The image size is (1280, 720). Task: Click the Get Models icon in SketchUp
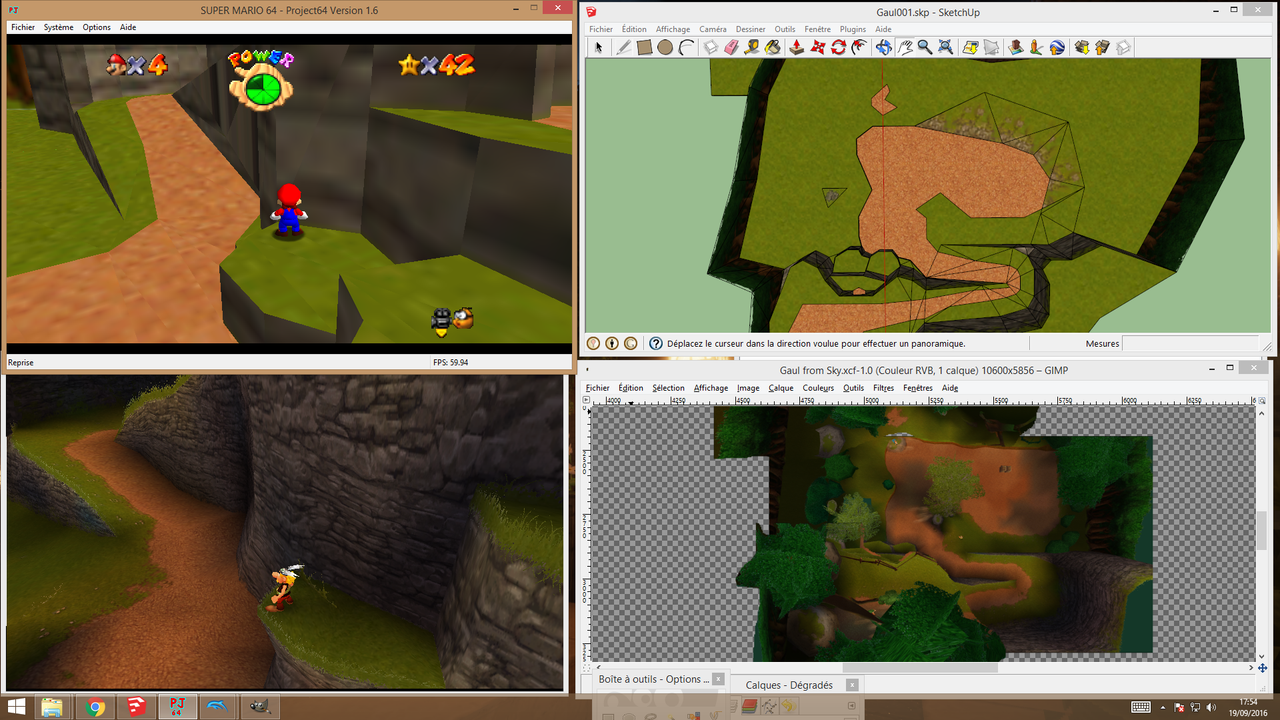click(x=1081, y=47)
